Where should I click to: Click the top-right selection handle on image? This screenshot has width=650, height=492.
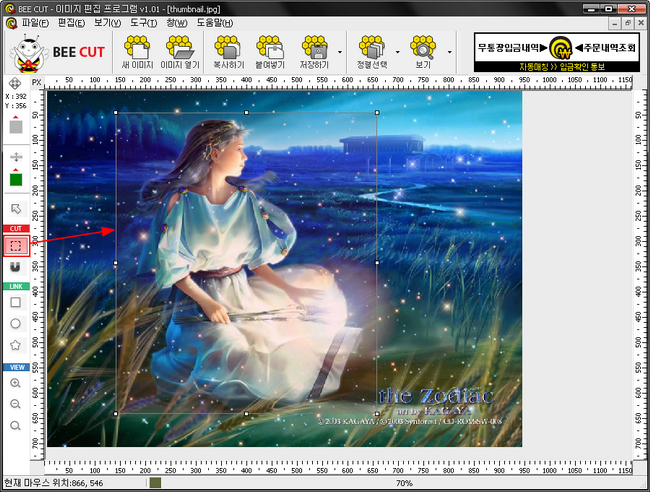click(x=376, y=113)
